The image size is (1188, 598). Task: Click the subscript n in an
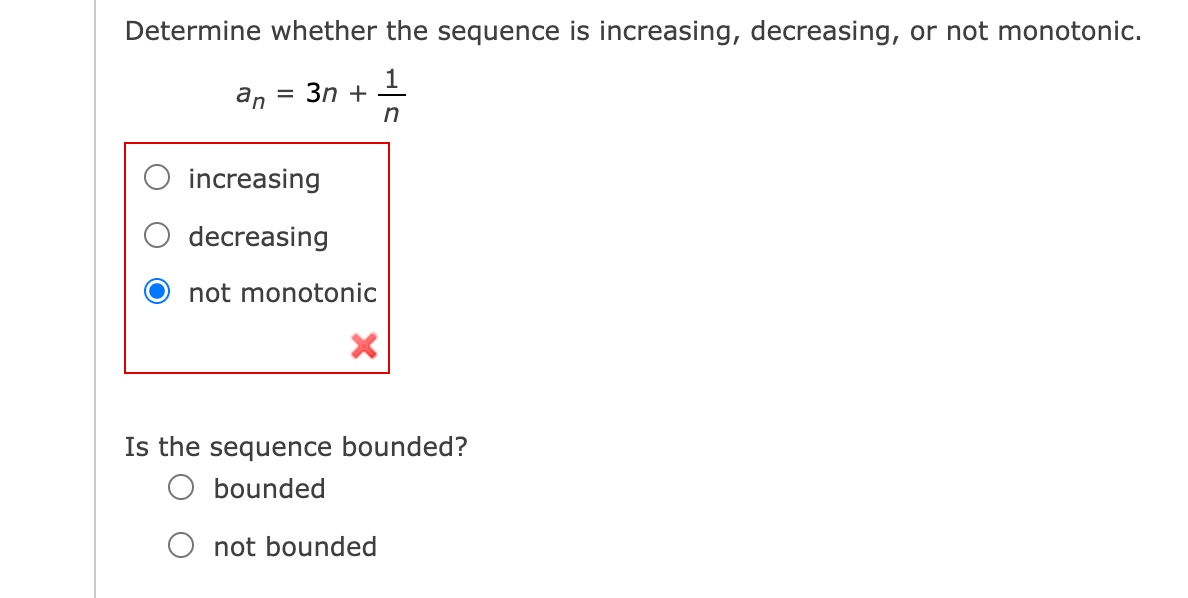click(x=256, y=100)
